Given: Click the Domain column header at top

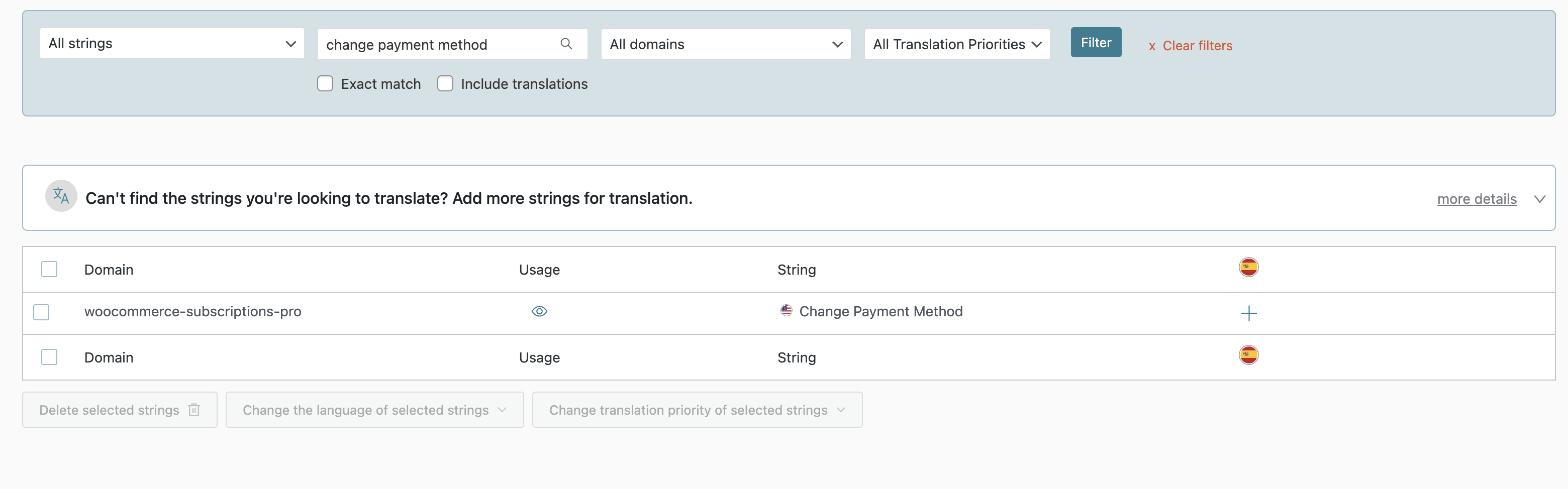Looking at the screenshot, I should 109,270.
